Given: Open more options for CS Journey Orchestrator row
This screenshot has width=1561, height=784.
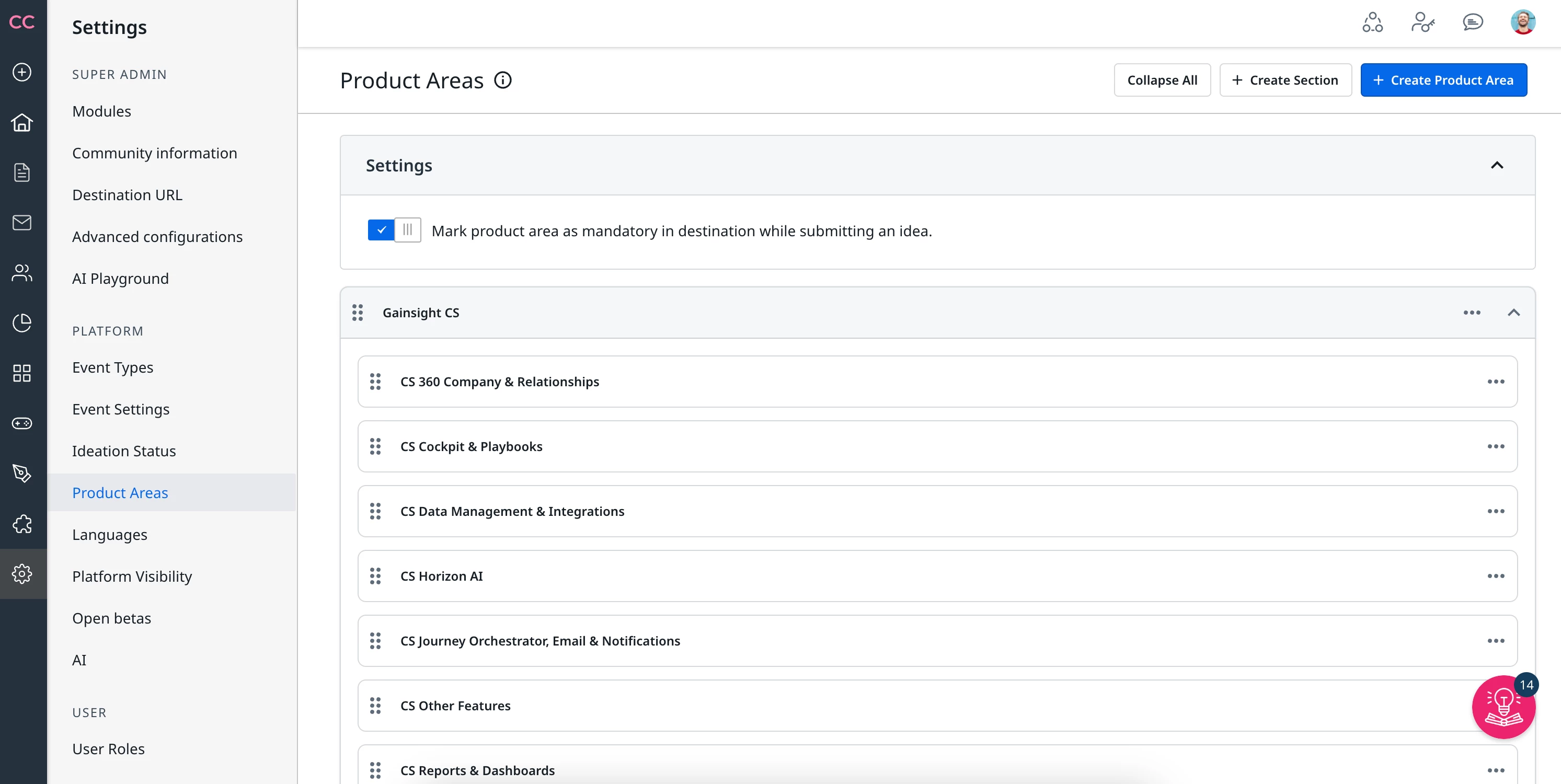Looking at the screenshot, I should coord(1496,641).
